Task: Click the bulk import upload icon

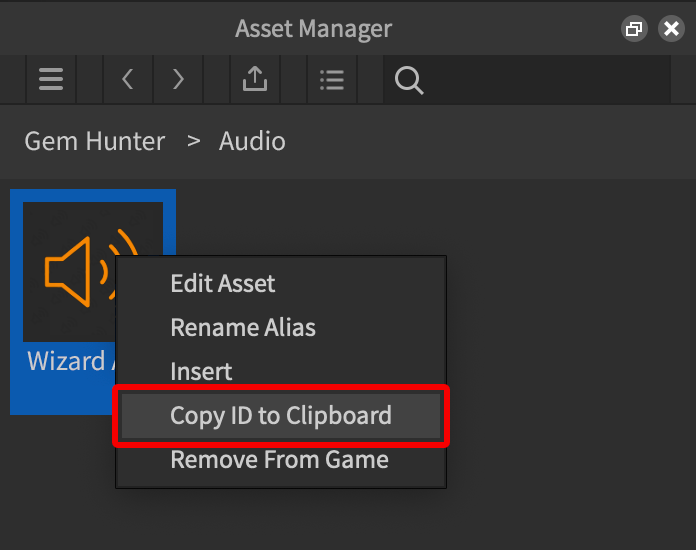Action: point(255,80)
